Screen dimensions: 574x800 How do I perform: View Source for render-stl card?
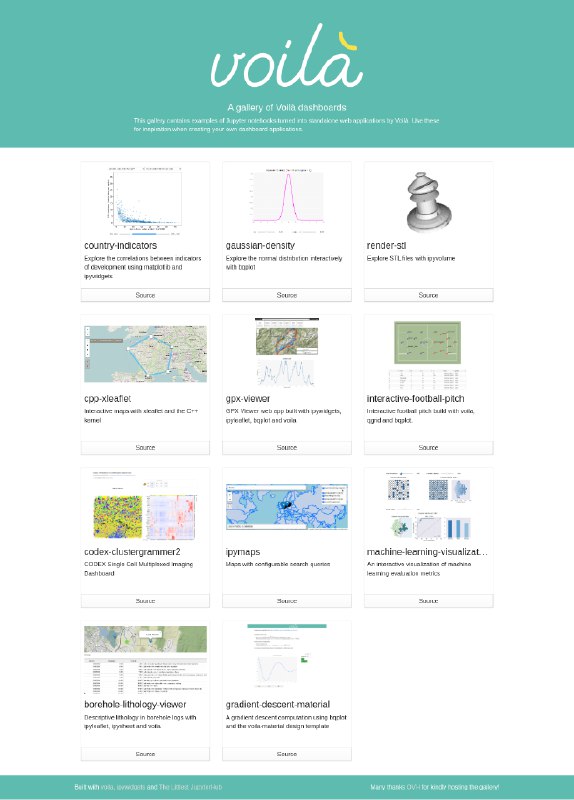coord(428,295)
